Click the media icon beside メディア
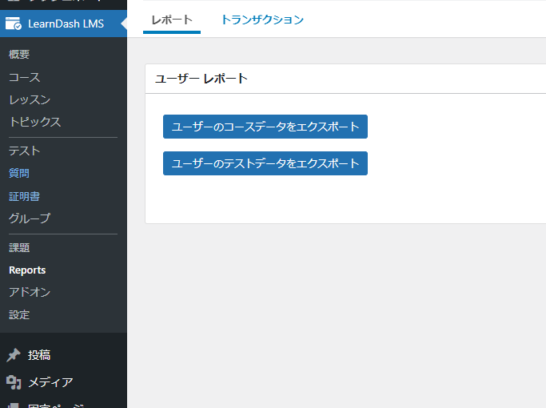Image resolution: width=546 pixels, height=408 pixels. [14, 382]
